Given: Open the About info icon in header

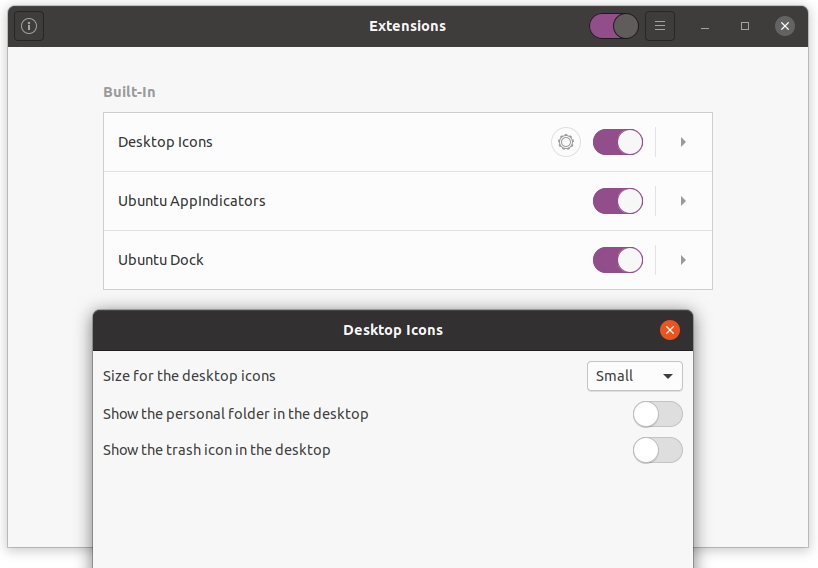Looking at the screenshot, I should [x=29, y=26].
